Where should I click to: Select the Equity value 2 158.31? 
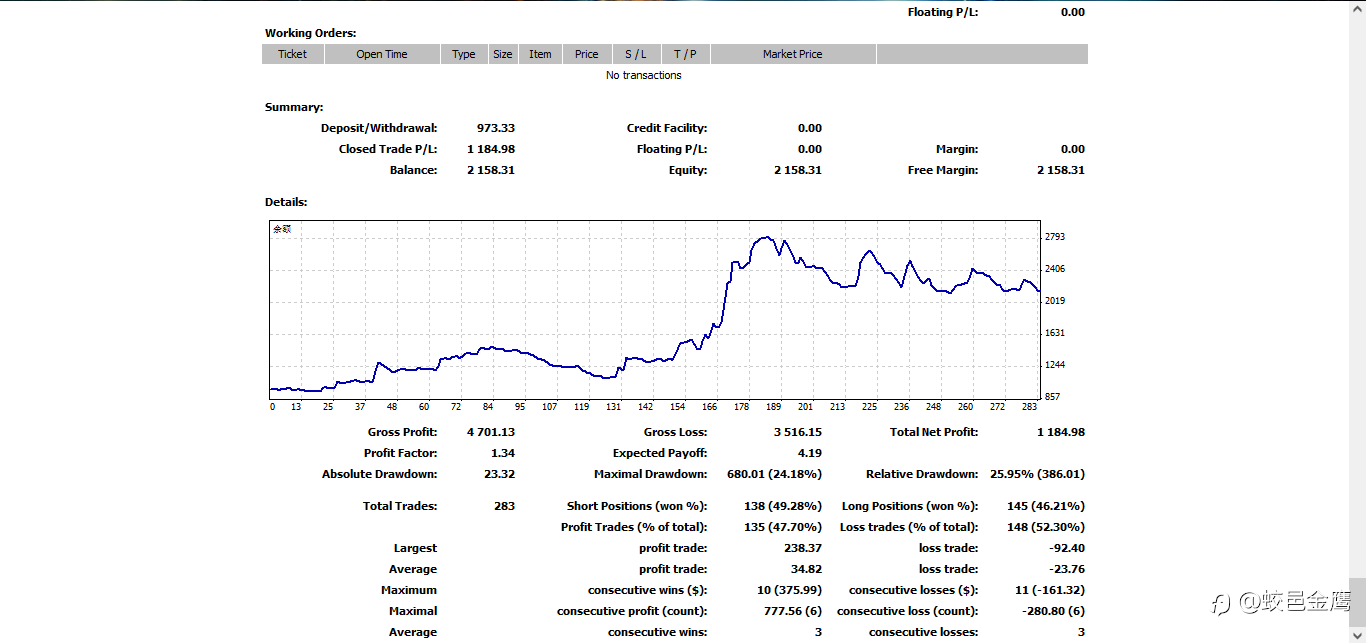click(798, 170)
